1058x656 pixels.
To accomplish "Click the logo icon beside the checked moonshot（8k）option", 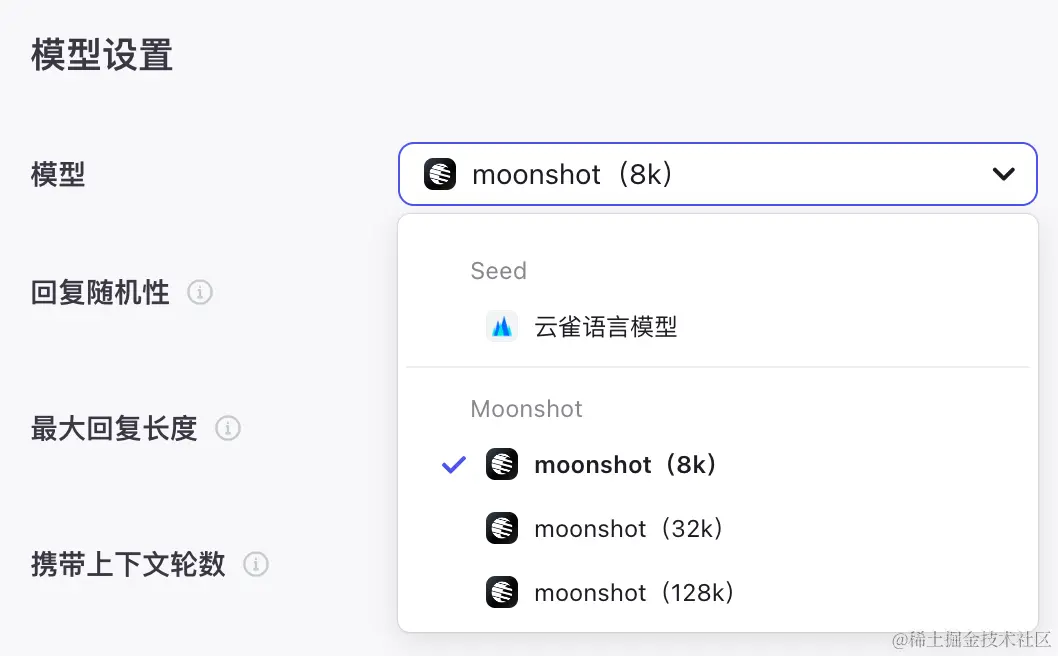I will tap(502, 464).
